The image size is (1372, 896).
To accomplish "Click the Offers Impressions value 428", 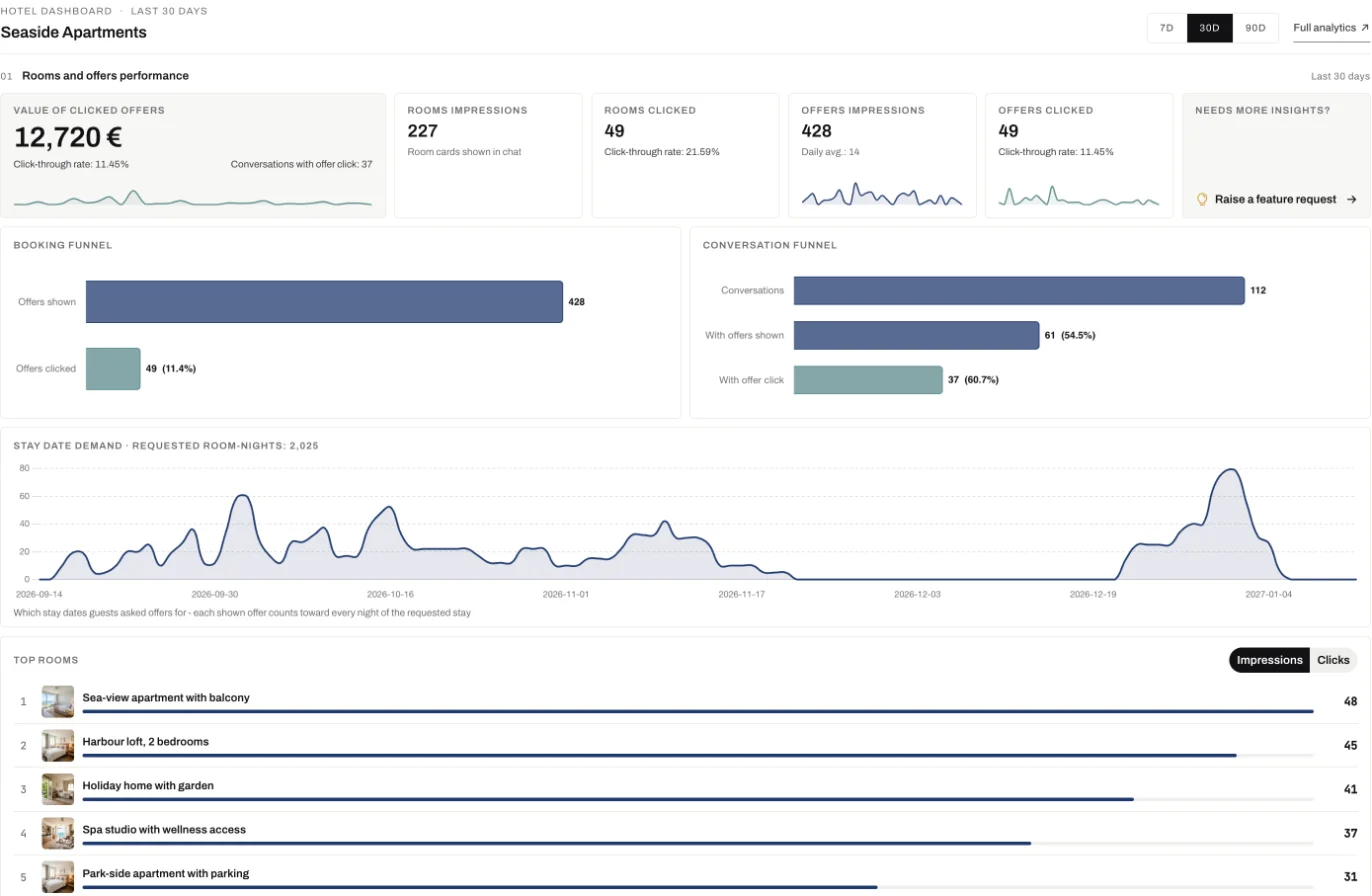I will (817, 131).
